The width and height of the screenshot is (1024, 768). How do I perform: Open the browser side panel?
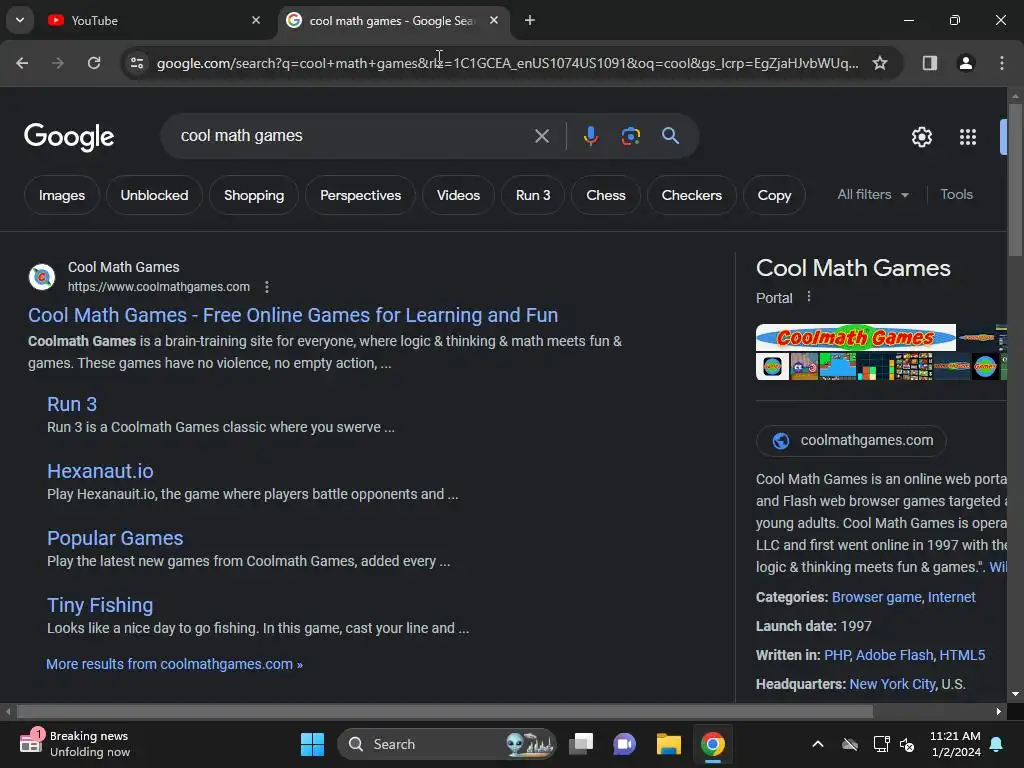pos(929,63)
